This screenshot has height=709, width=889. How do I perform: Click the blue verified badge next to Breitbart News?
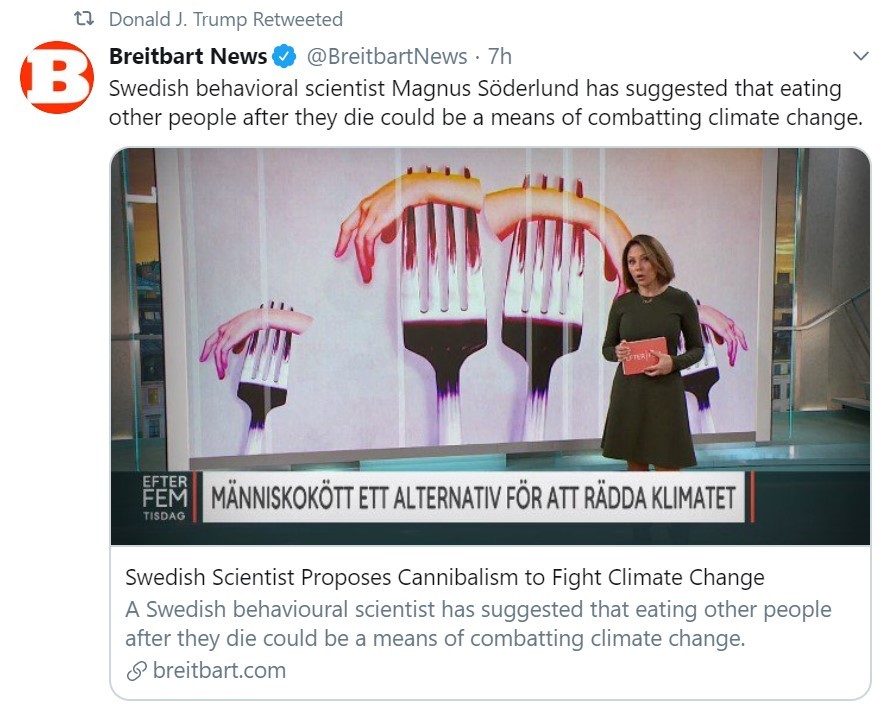284,56
